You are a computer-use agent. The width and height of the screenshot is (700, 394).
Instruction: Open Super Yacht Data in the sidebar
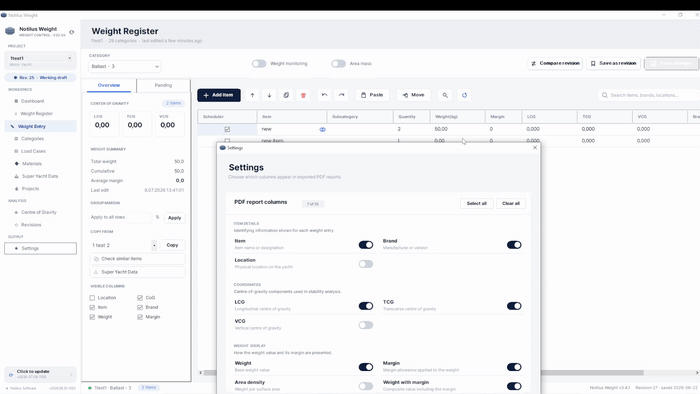coord(39,176)
